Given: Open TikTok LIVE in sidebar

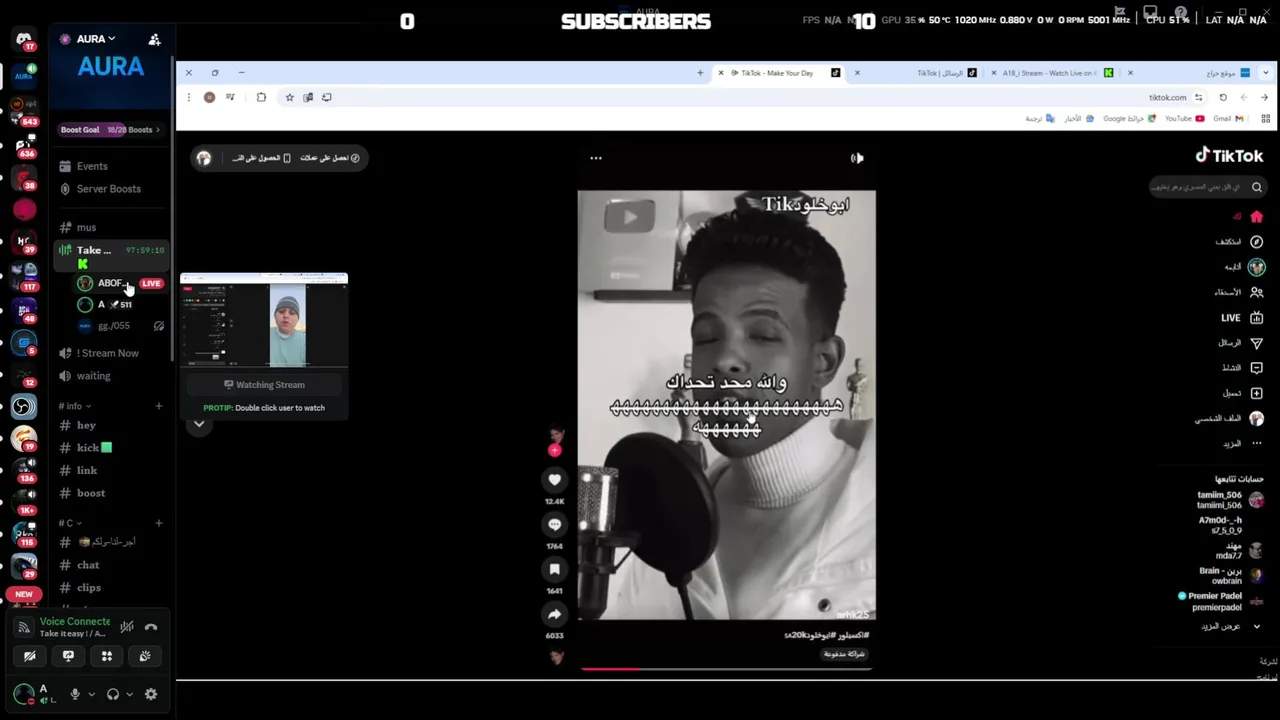Looking at the screenshot, I should pyautogui.click(x=1242, y=318).
